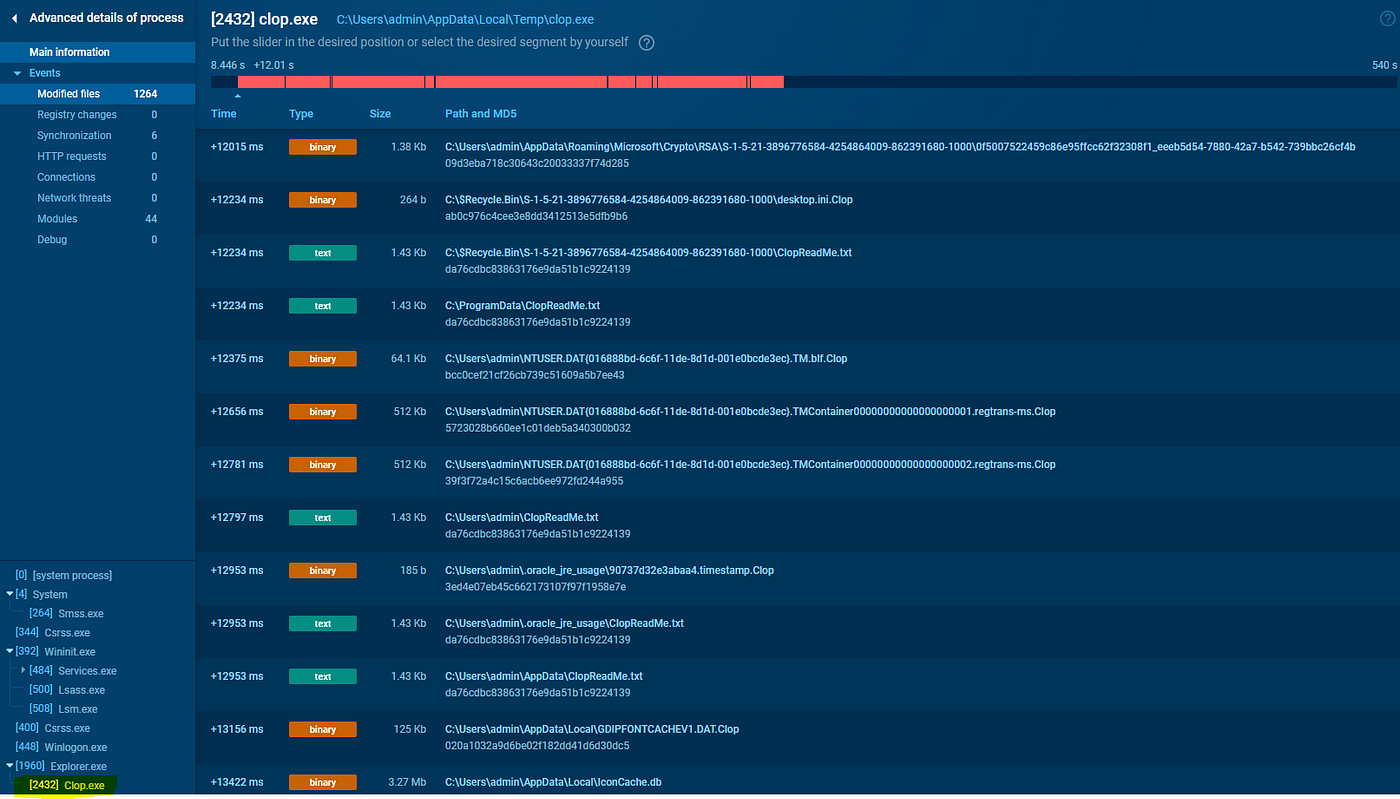Select [344] Csrss.exe in process tree
The image size is (1400, 799).
[52, 632]
